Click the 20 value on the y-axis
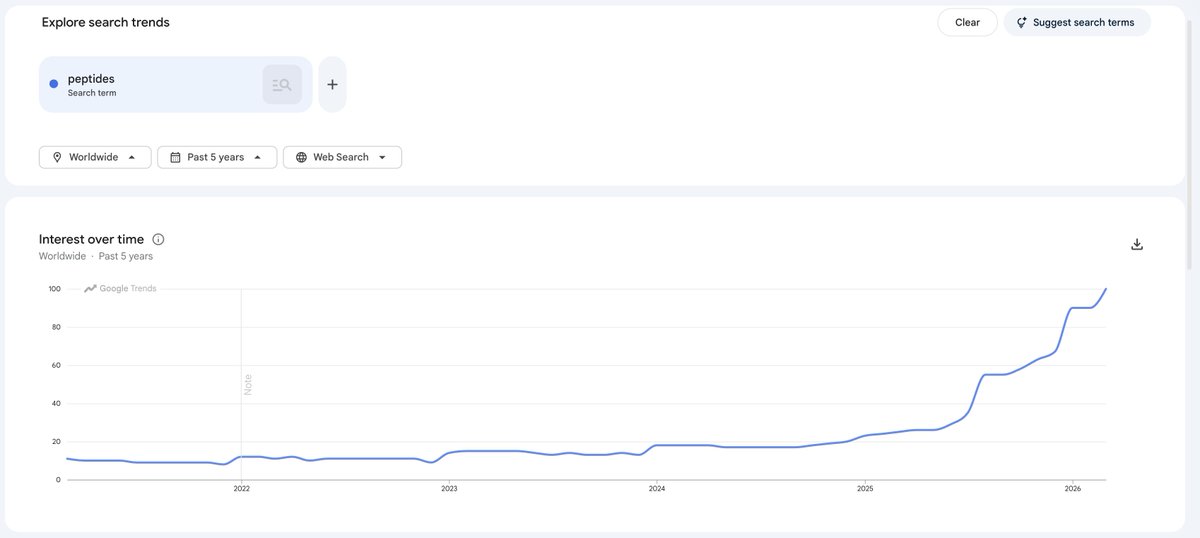Viewport: 1200px width, 538px height. [x=56, y=441]
